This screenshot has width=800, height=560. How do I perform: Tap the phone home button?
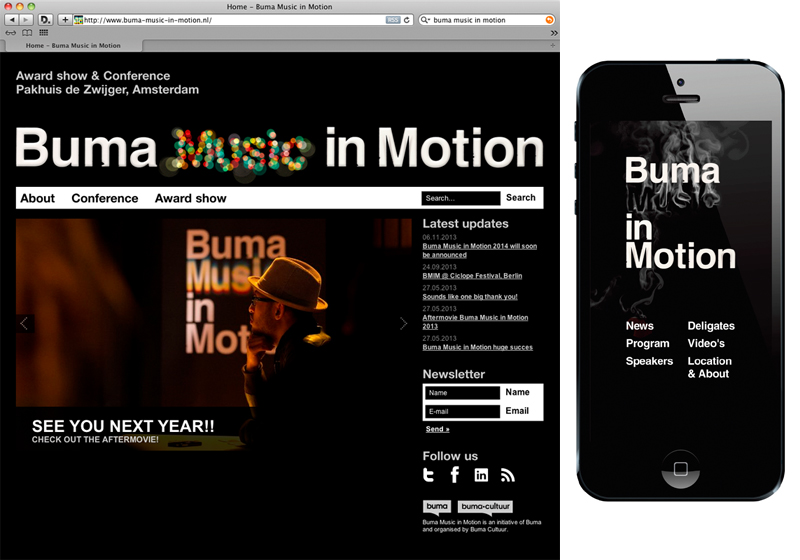(681, 469)
